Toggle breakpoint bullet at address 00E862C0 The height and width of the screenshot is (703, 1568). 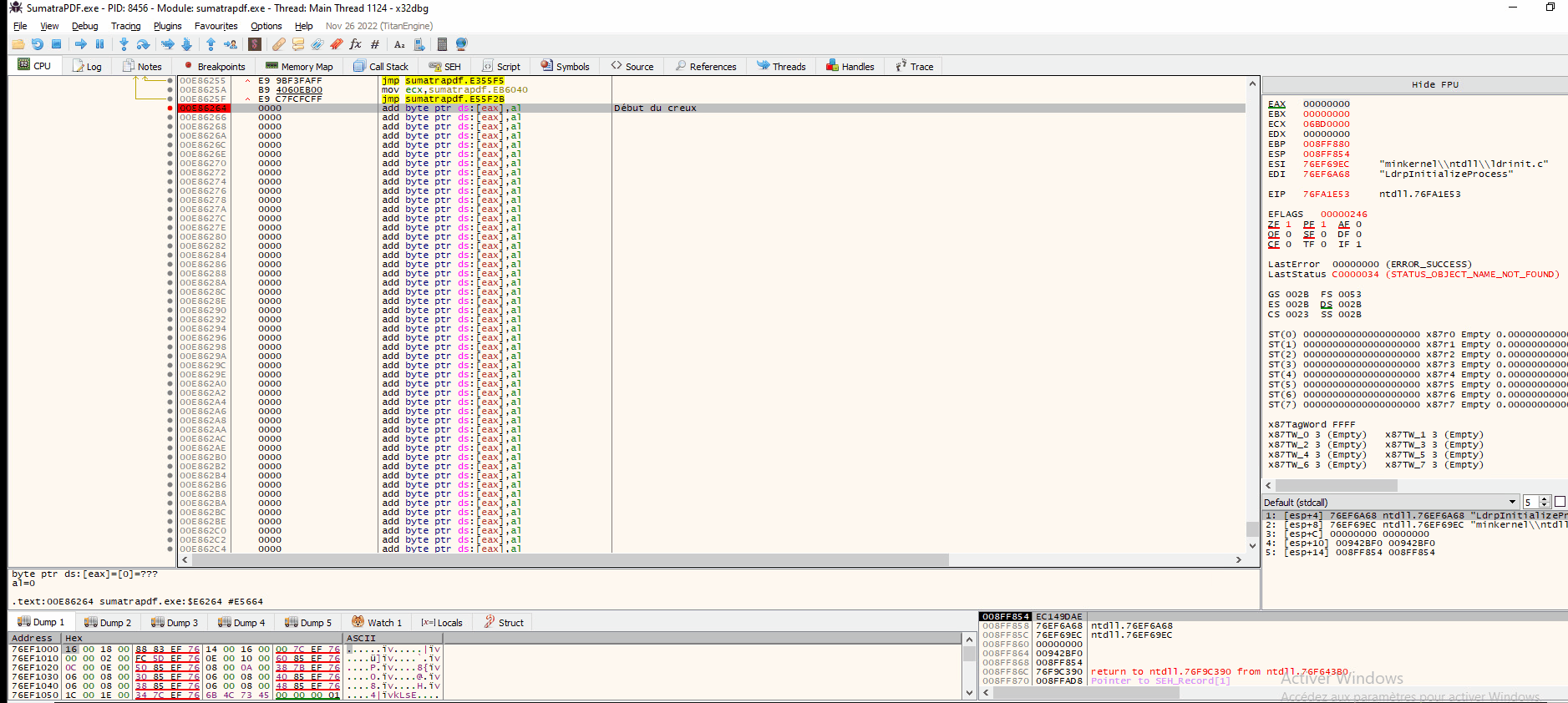170,531
